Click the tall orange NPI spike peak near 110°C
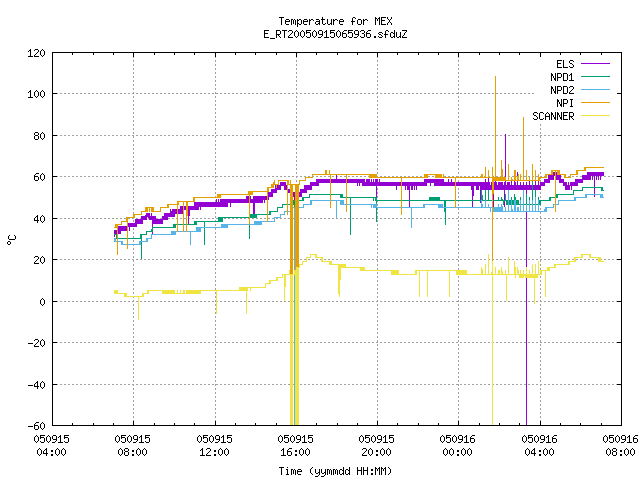 point(496,78)
